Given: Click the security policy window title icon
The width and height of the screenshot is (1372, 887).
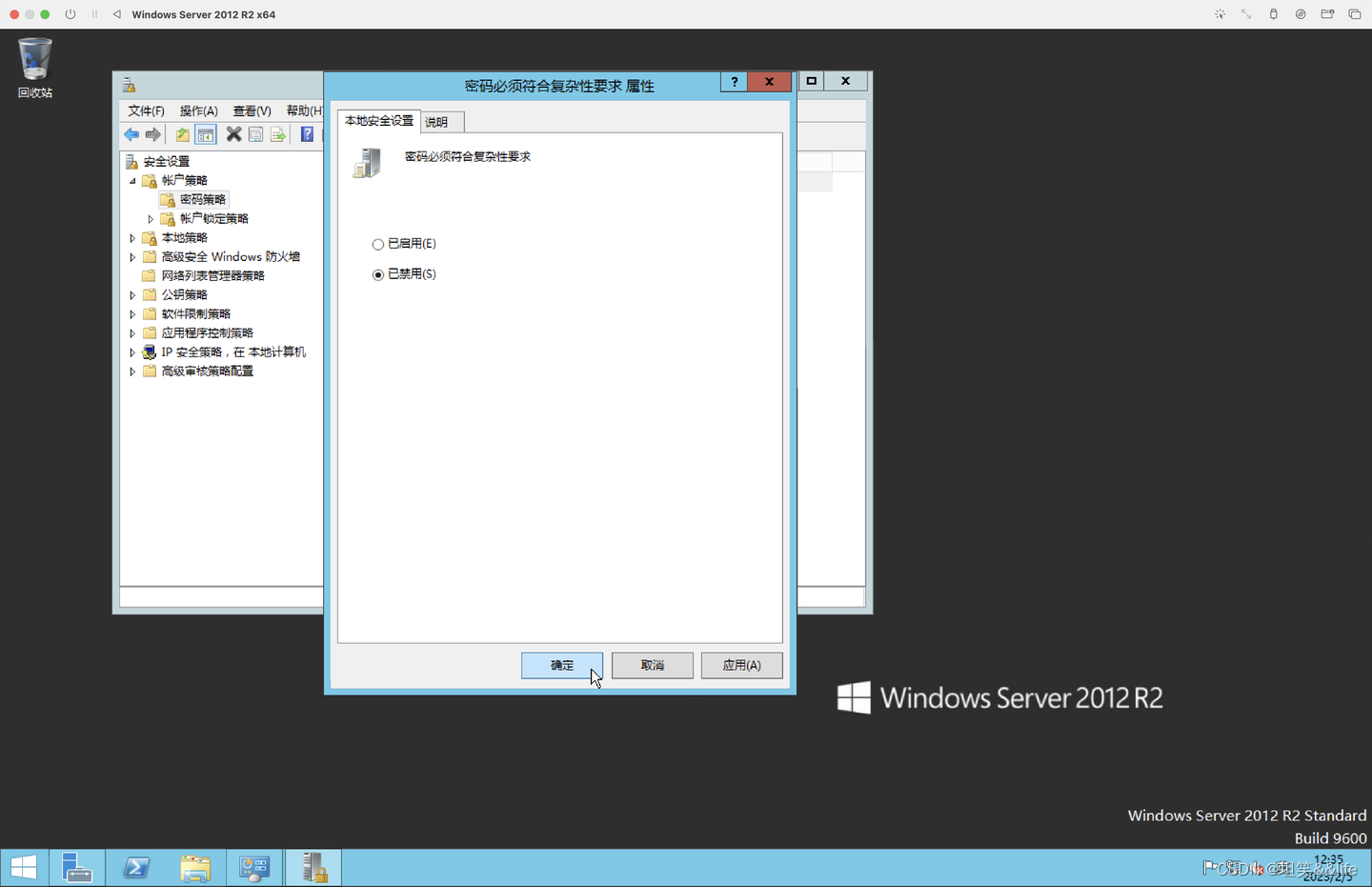Looking at the screenshot, I should click(x=129, y=86).
